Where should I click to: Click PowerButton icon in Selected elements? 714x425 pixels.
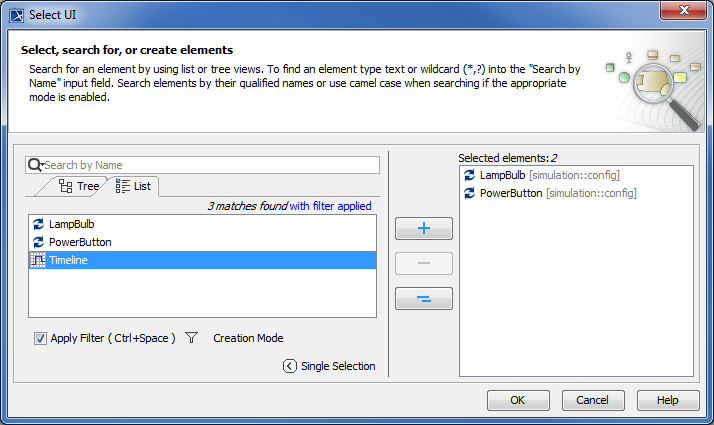470,193
